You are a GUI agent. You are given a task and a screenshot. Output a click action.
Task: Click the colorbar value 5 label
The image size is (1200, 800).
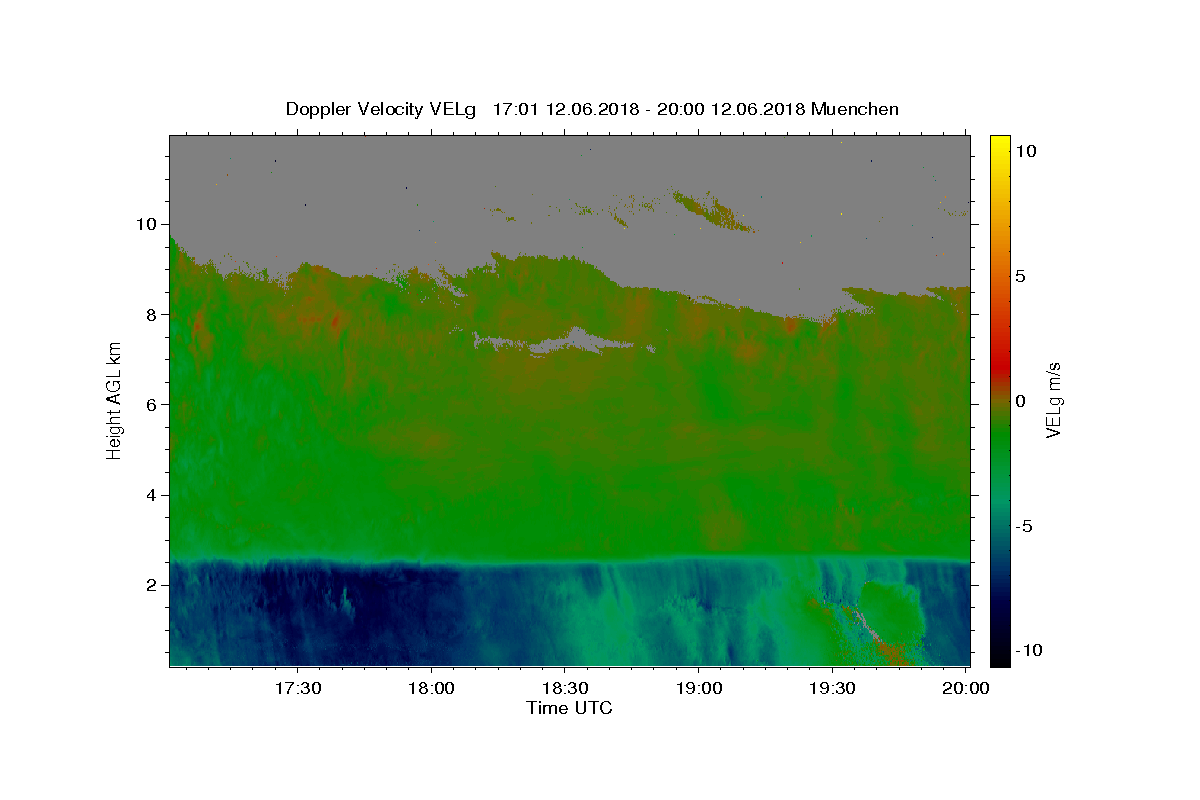(x=1020, y=276)
